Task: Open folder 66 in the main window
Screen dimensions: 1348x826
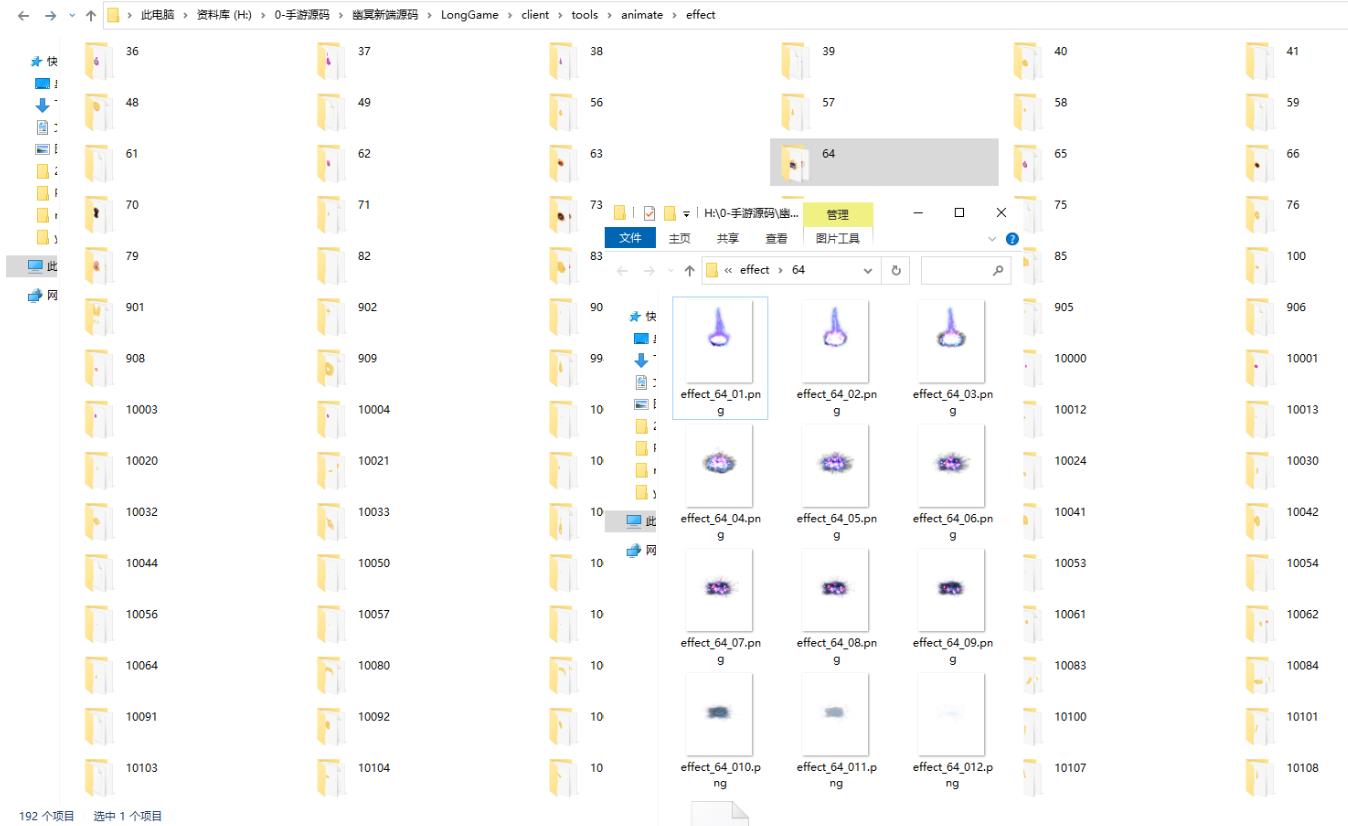Action: point(1293,154)
